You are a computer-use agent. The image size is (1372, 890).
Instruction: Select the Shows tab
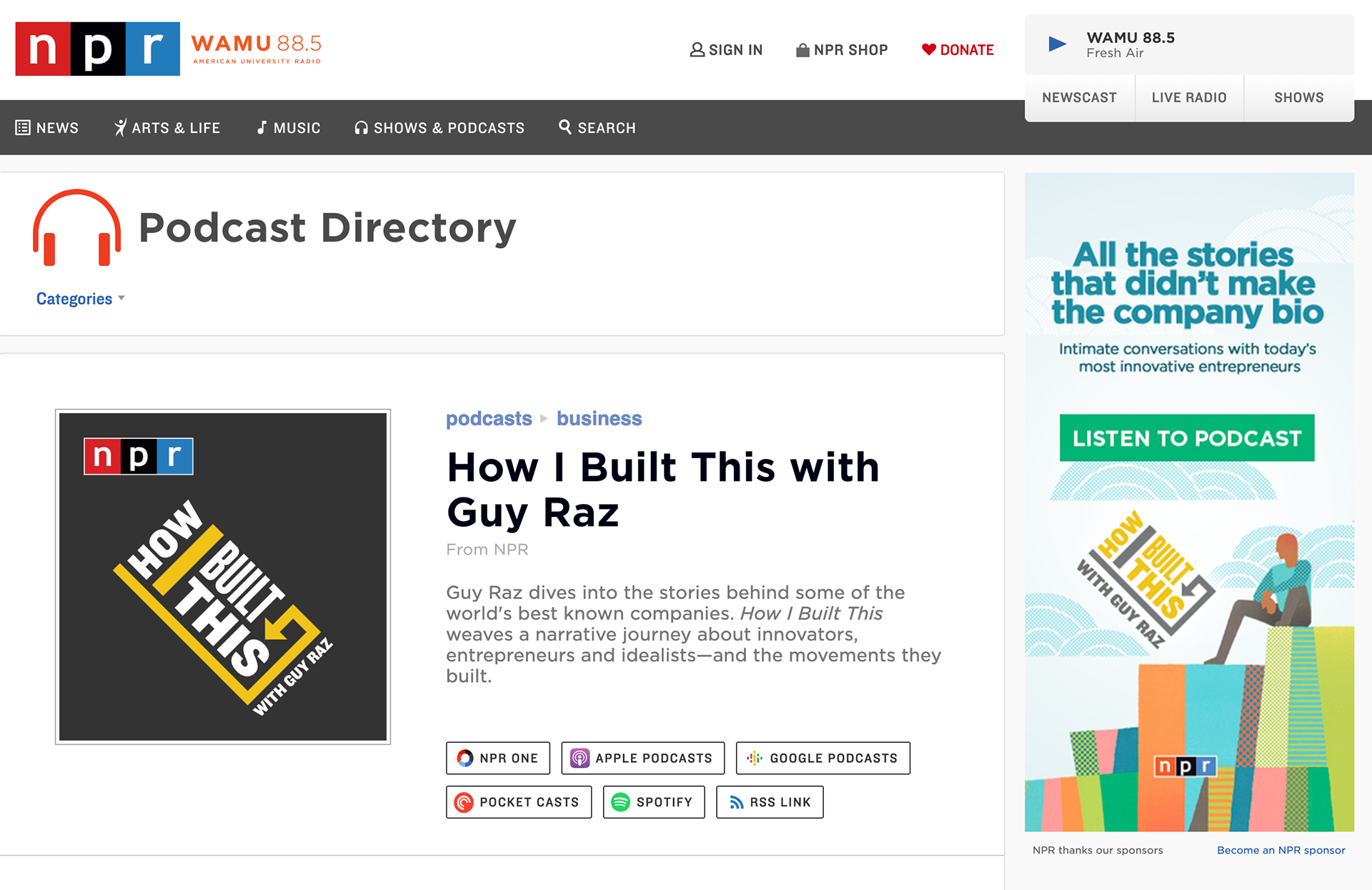[1299, 98]
